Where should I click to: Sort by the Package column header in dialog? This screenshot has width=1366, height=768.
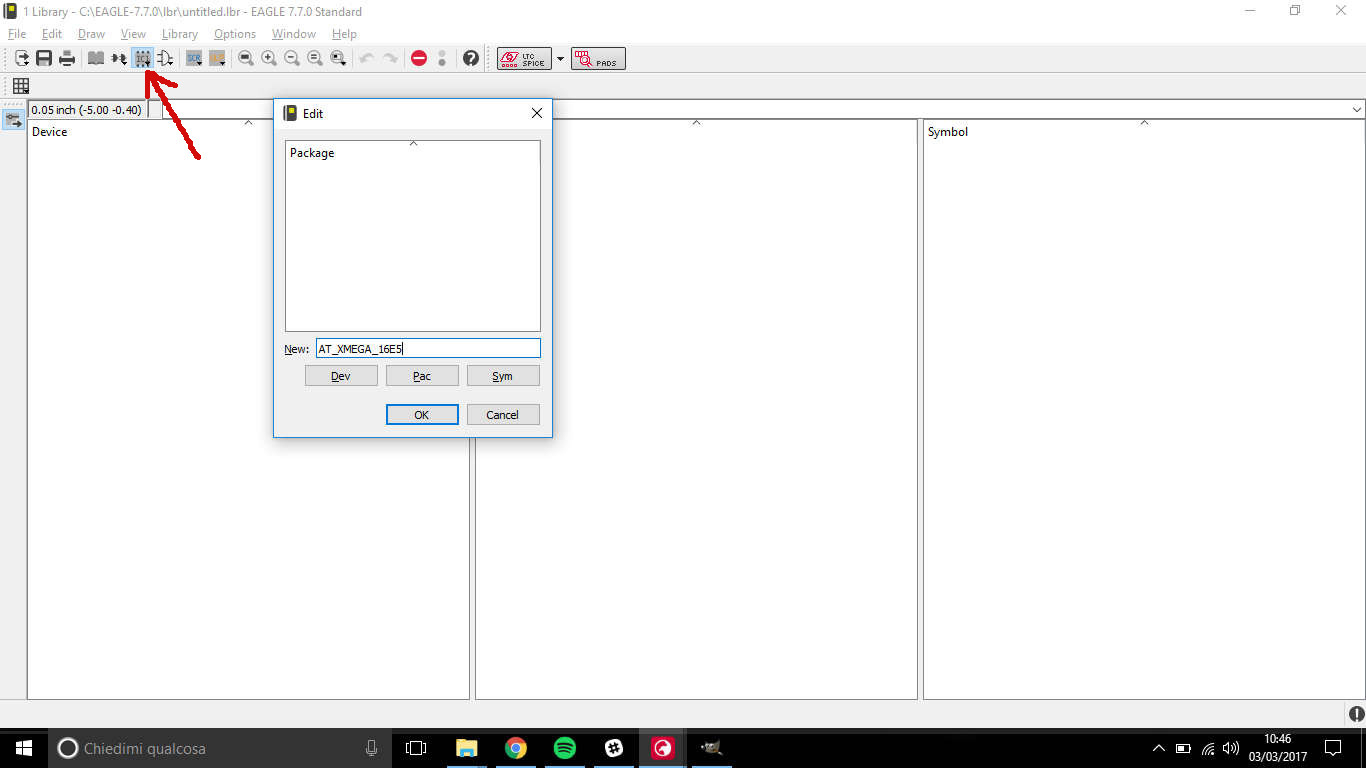coord(413,153)
